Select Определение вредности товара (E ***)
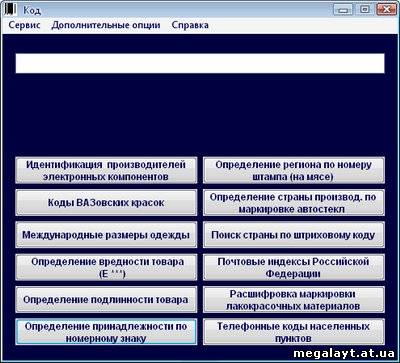 point(106,267)
